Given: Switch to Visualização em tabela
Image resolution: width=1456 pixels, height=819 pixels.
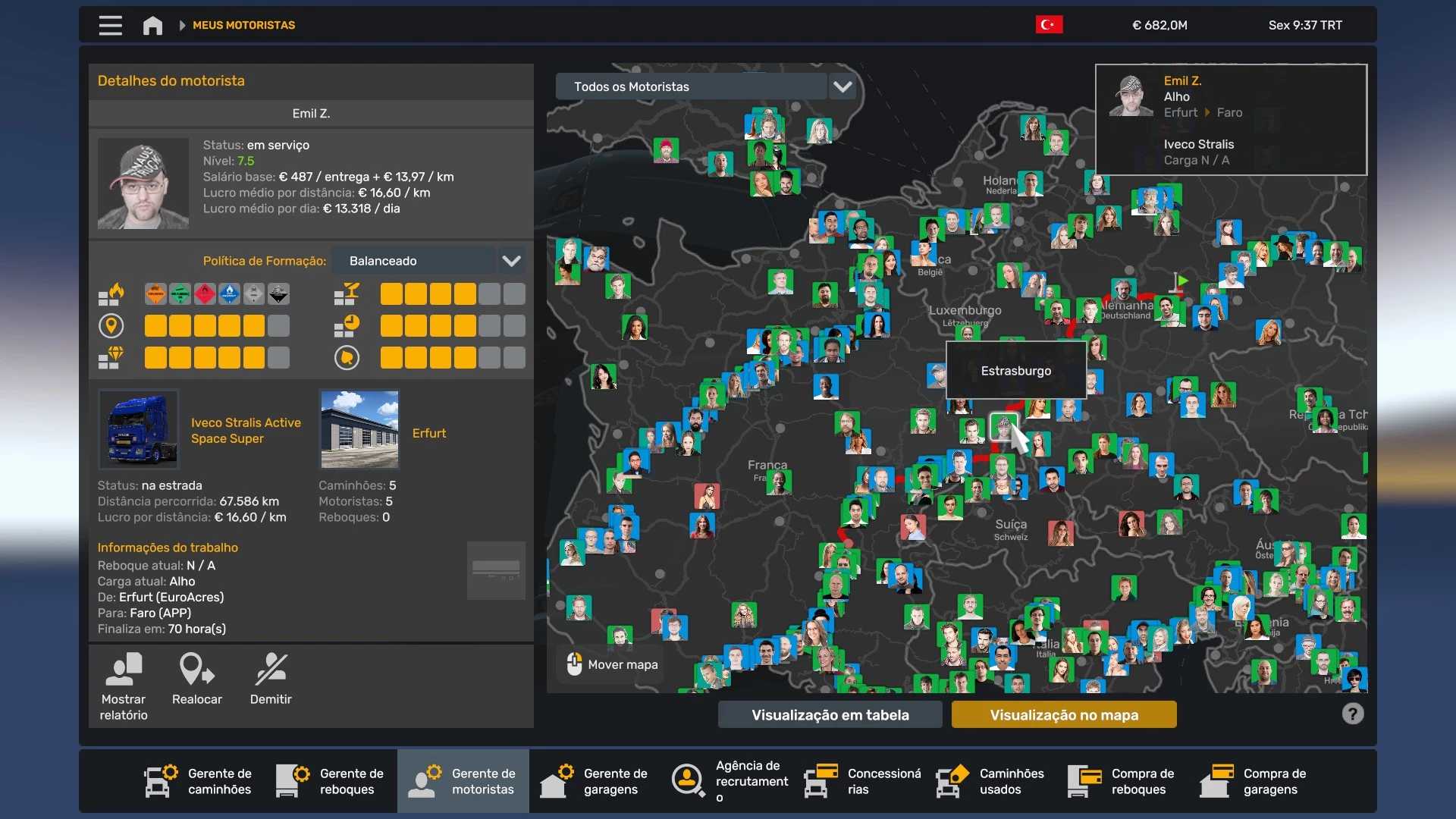Looking at the screenshot, I should (x=830, y=714).
